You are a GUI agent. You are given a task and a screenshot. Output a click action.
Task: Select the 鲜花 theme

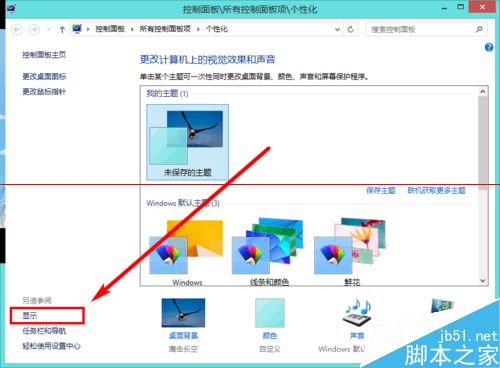click(x=351, y=252)
